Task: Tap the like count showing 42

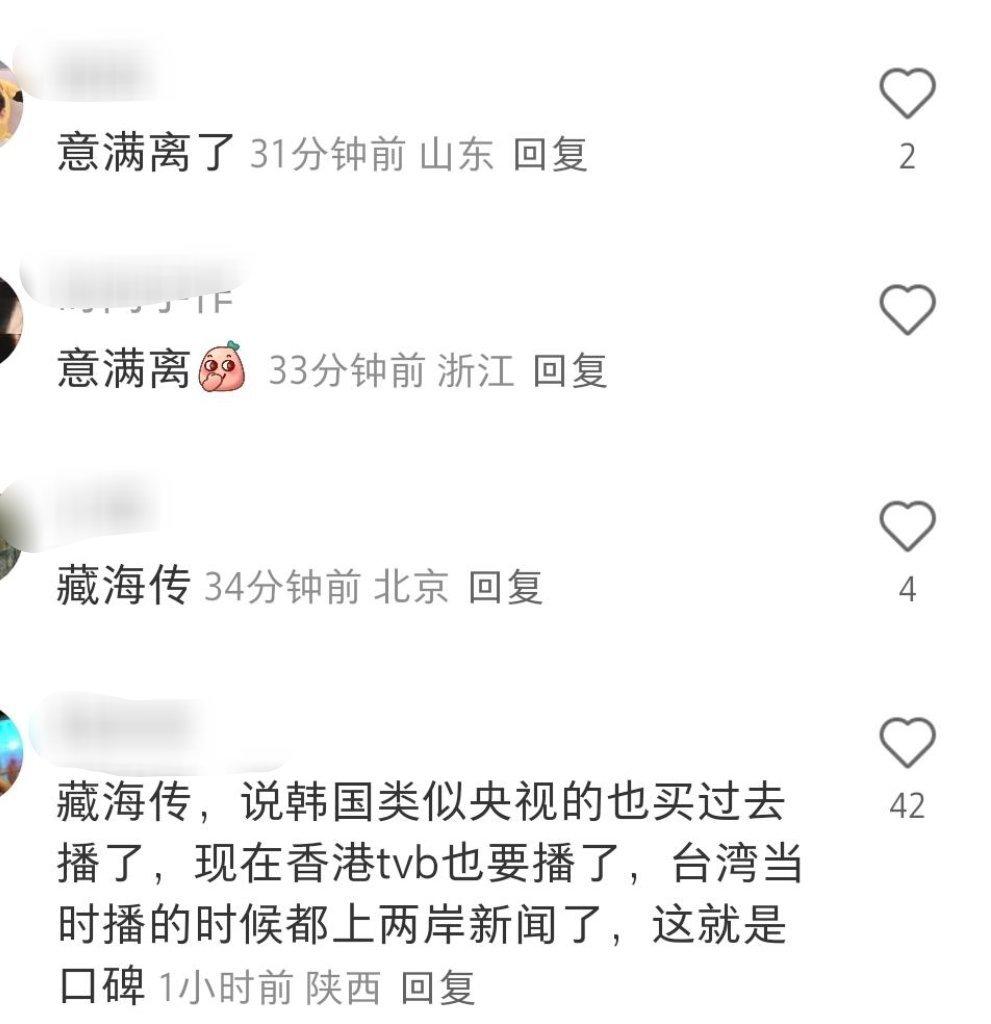Action: (x=907, y=805)
